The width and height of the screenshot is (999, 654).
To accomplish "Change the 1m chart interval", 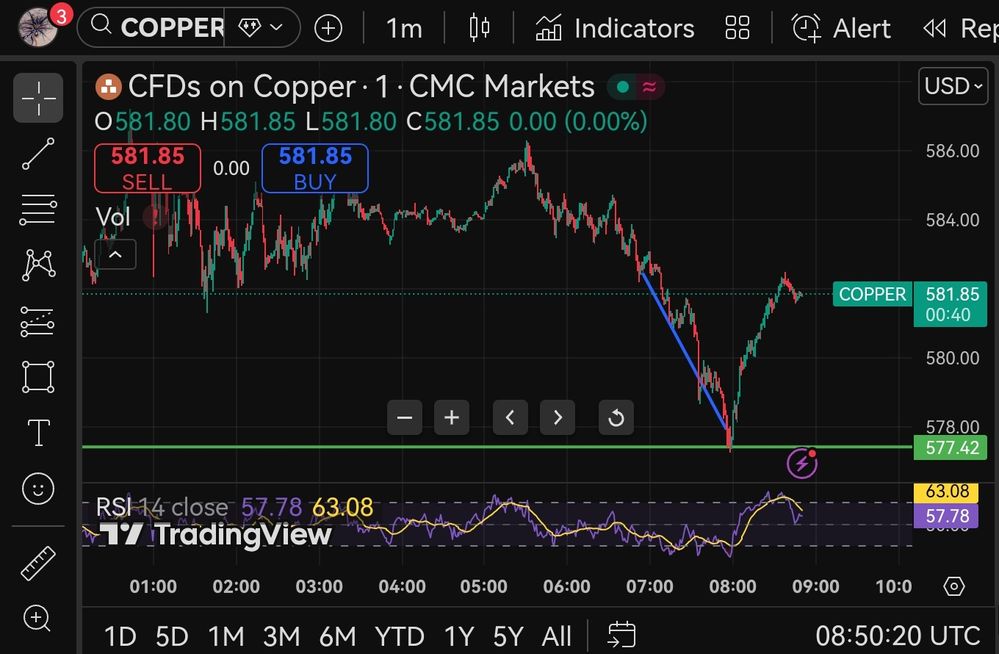I will click(x=404, y=28).
